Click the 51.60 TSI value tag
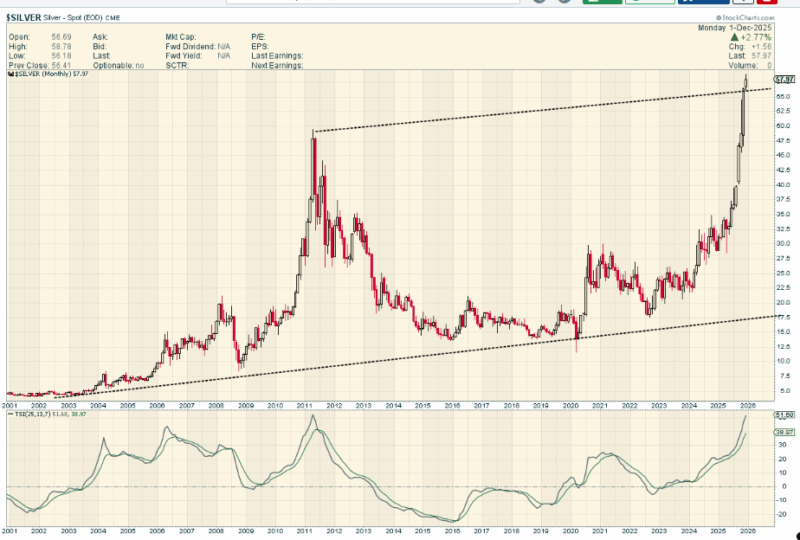Screen dimensions: 800x540 pyautogui.click(x=784, y=414)
